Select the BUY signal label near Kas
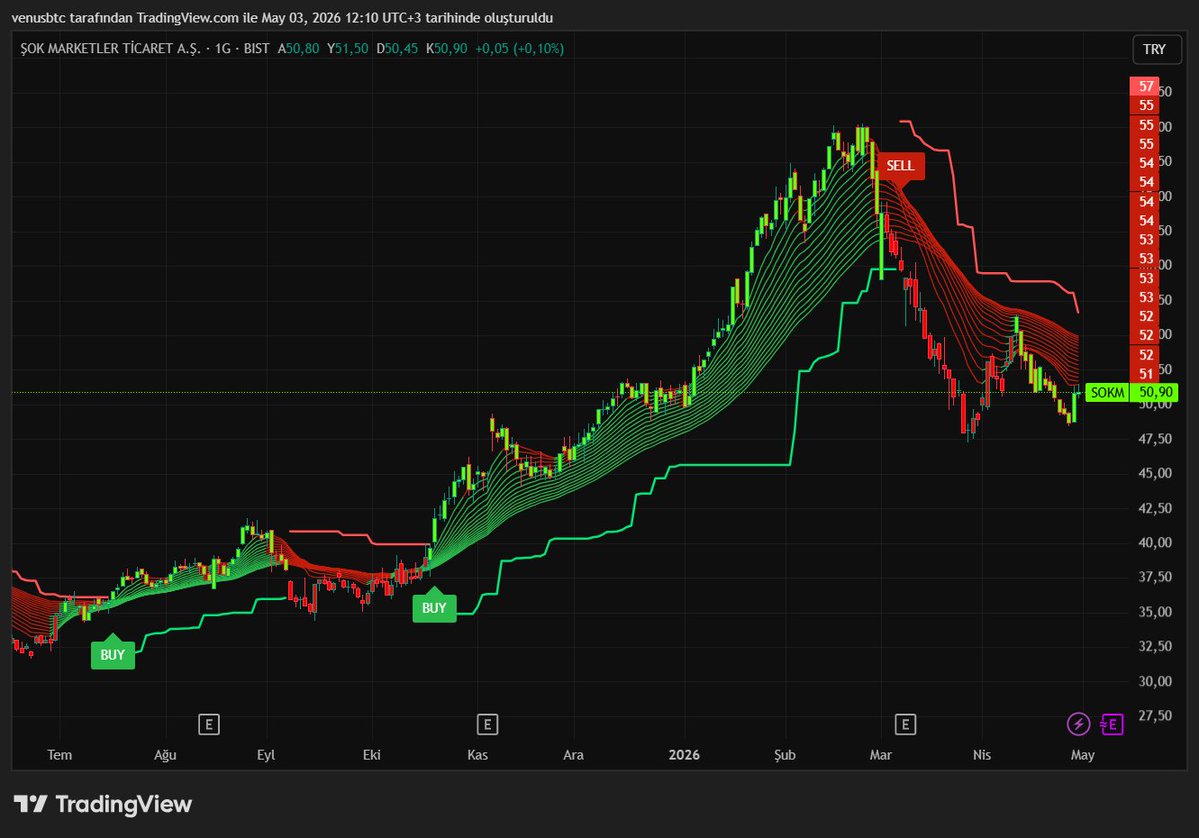Image resolution: width=1199 pixels, height=838 pixels. click(434, 607)
